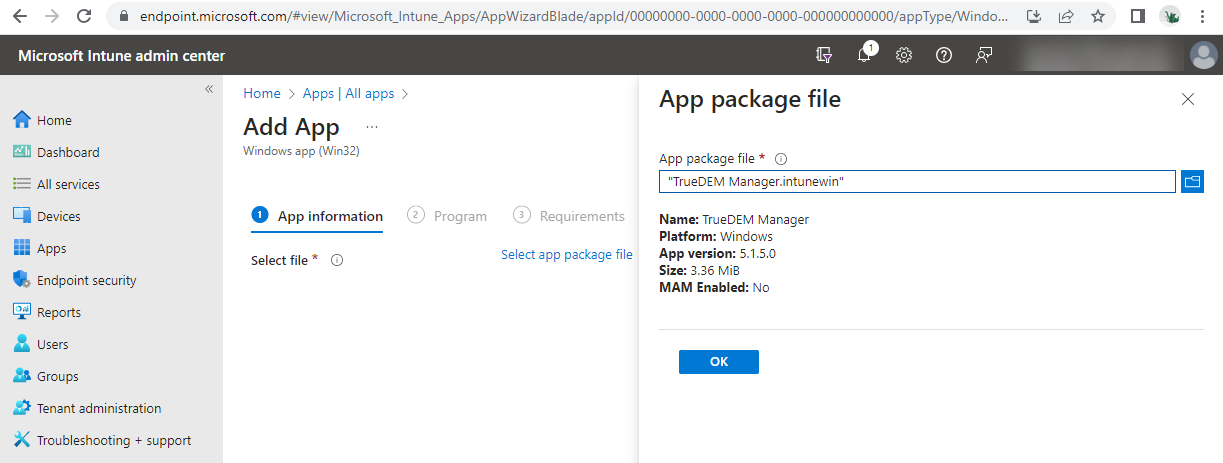Screen dimensions: 1223x463
Task: Click the Select app package file link
Action: [x=566, y=255]
